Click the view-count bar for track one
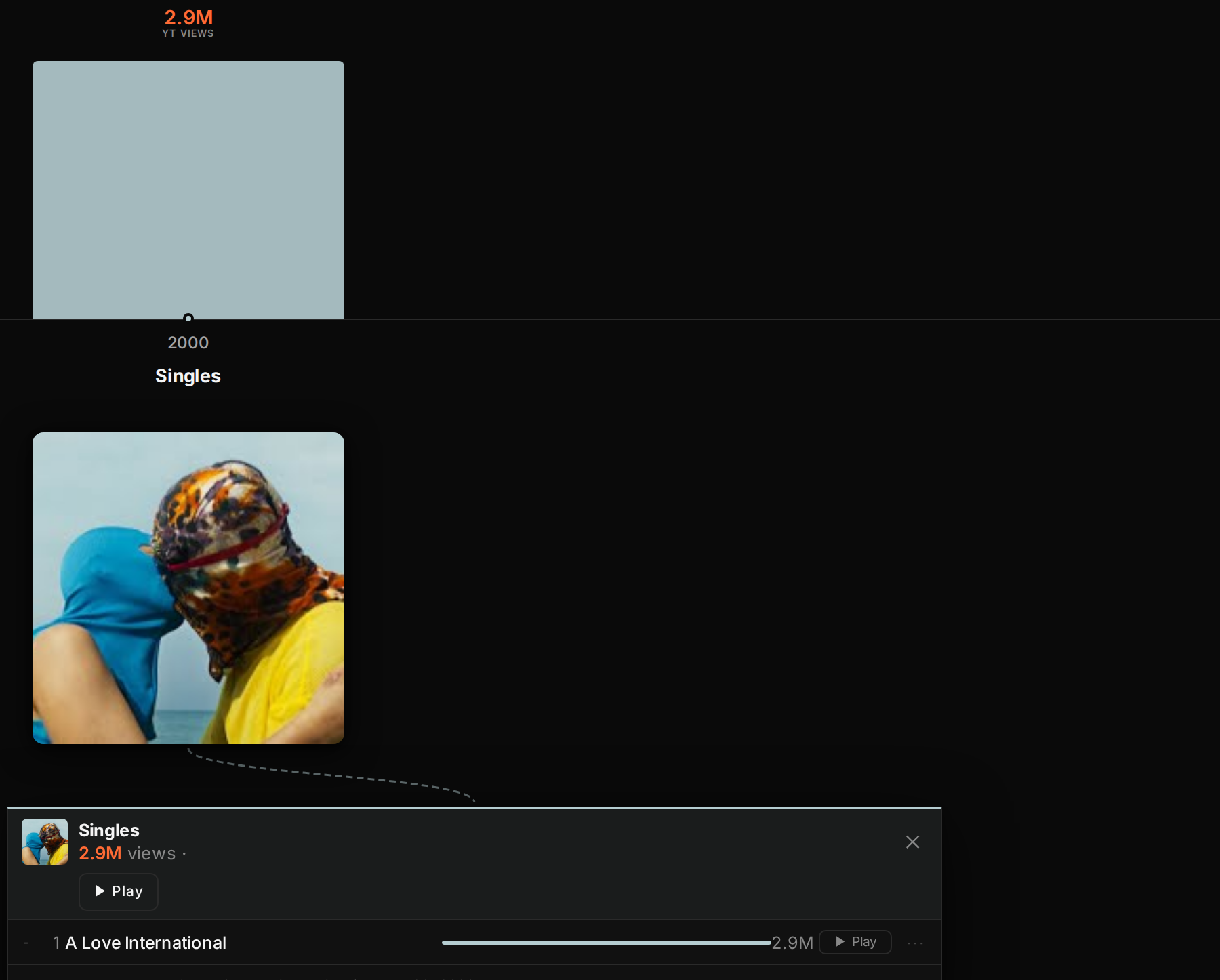1220x980 pixels. tap(606, 943)
